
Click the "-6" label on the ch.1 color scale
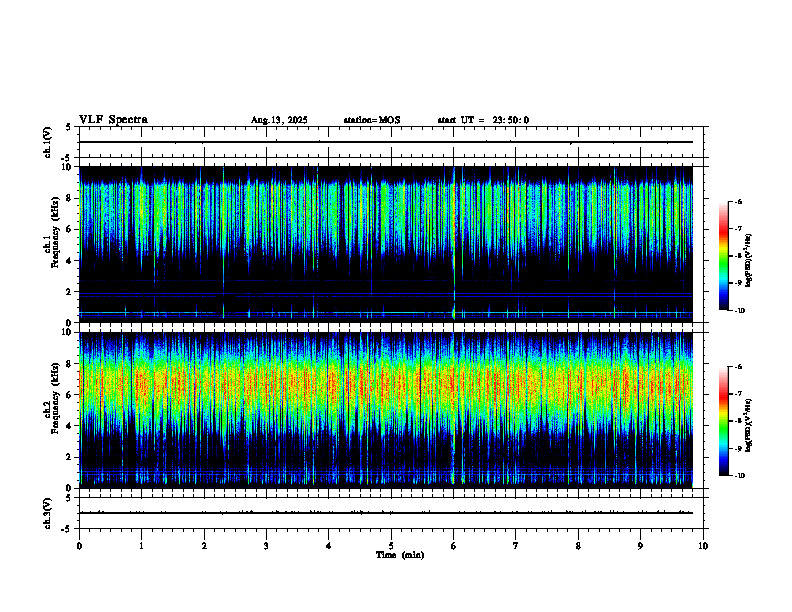[x=738, y=201]
